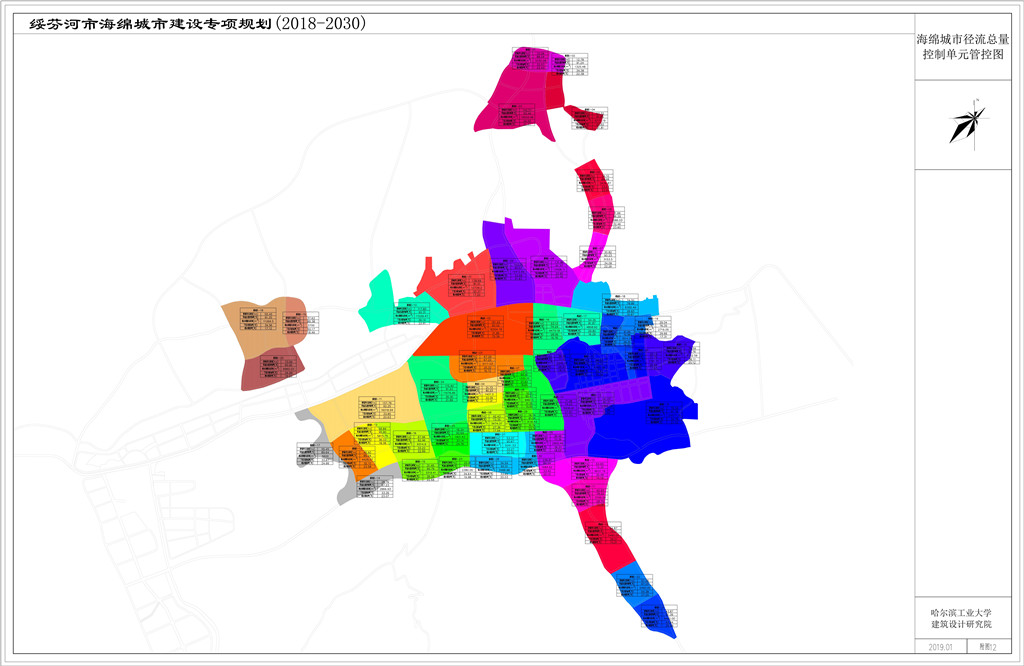1024x666 pixels.
Task: Click the map title 绥芬河市海绵城市建设专项规划
Action: 151,24
